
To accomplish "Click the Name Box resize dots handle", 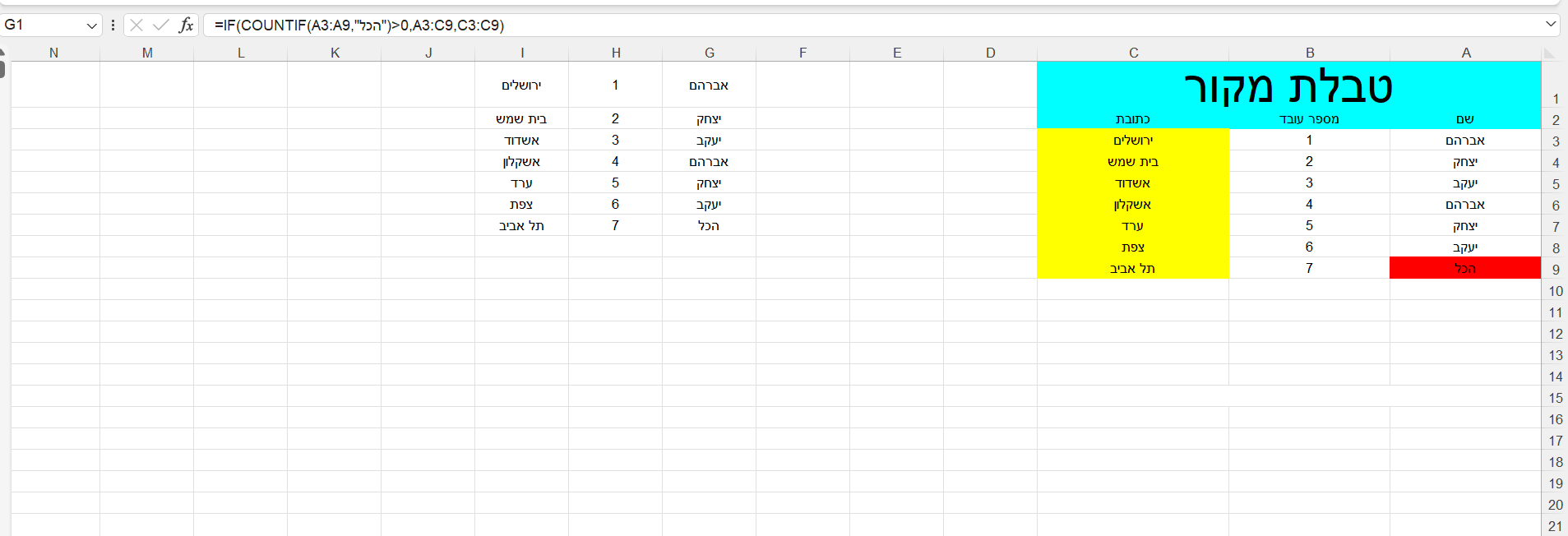I will coord(113,25).
